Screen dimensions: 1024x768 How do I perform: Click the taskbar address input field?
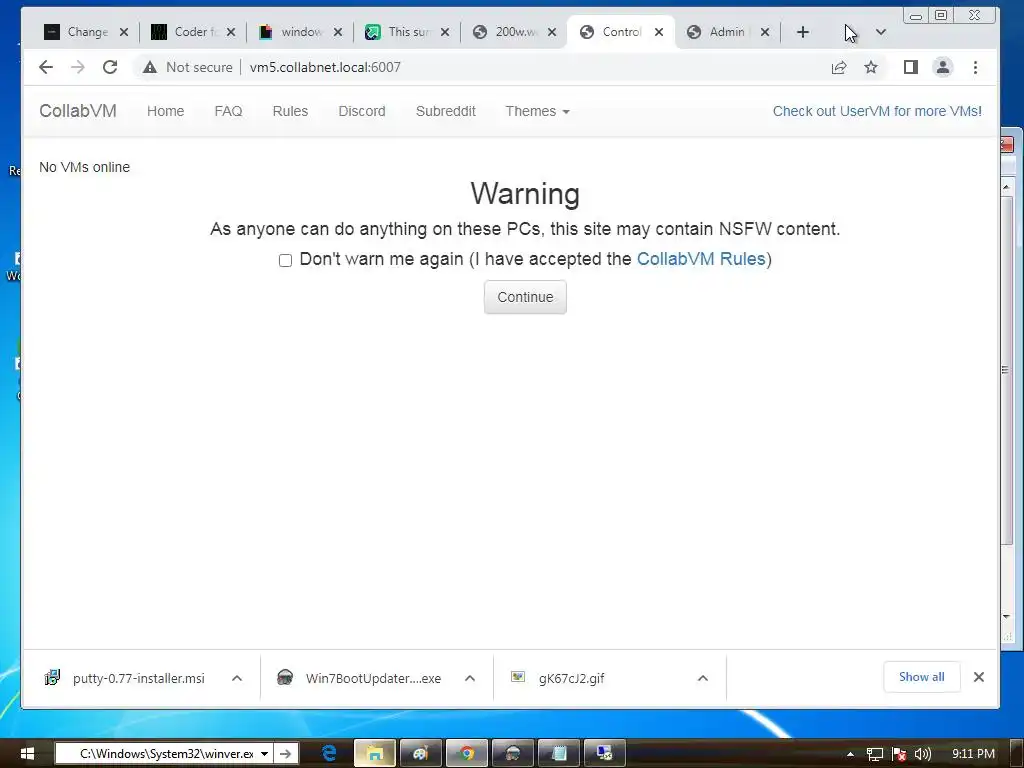pos(157,754)
